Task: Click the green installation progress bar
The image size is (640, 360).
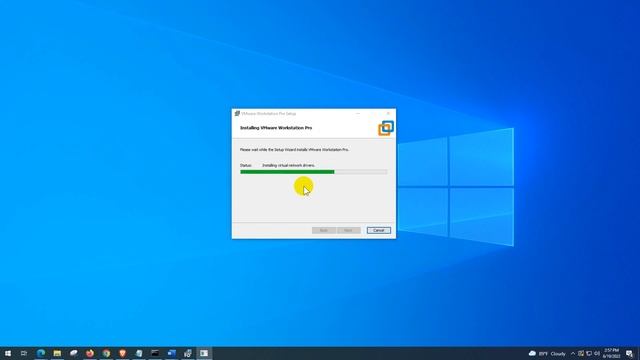Action: click(313, 172)
